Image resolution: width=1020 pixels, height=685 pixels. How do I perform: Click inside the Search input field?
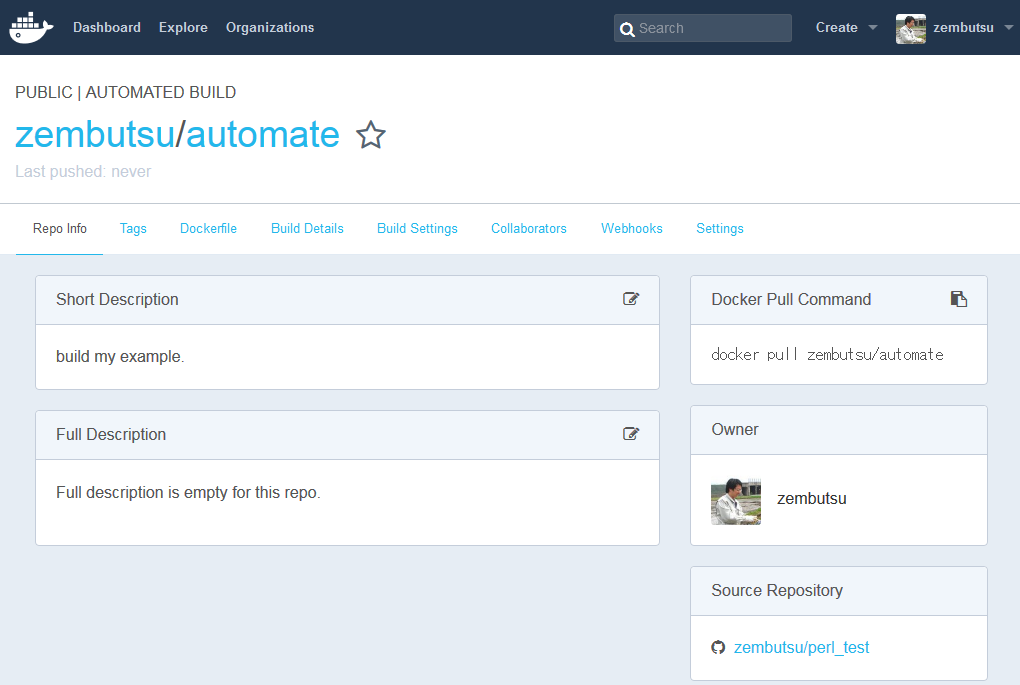[703, 28]
